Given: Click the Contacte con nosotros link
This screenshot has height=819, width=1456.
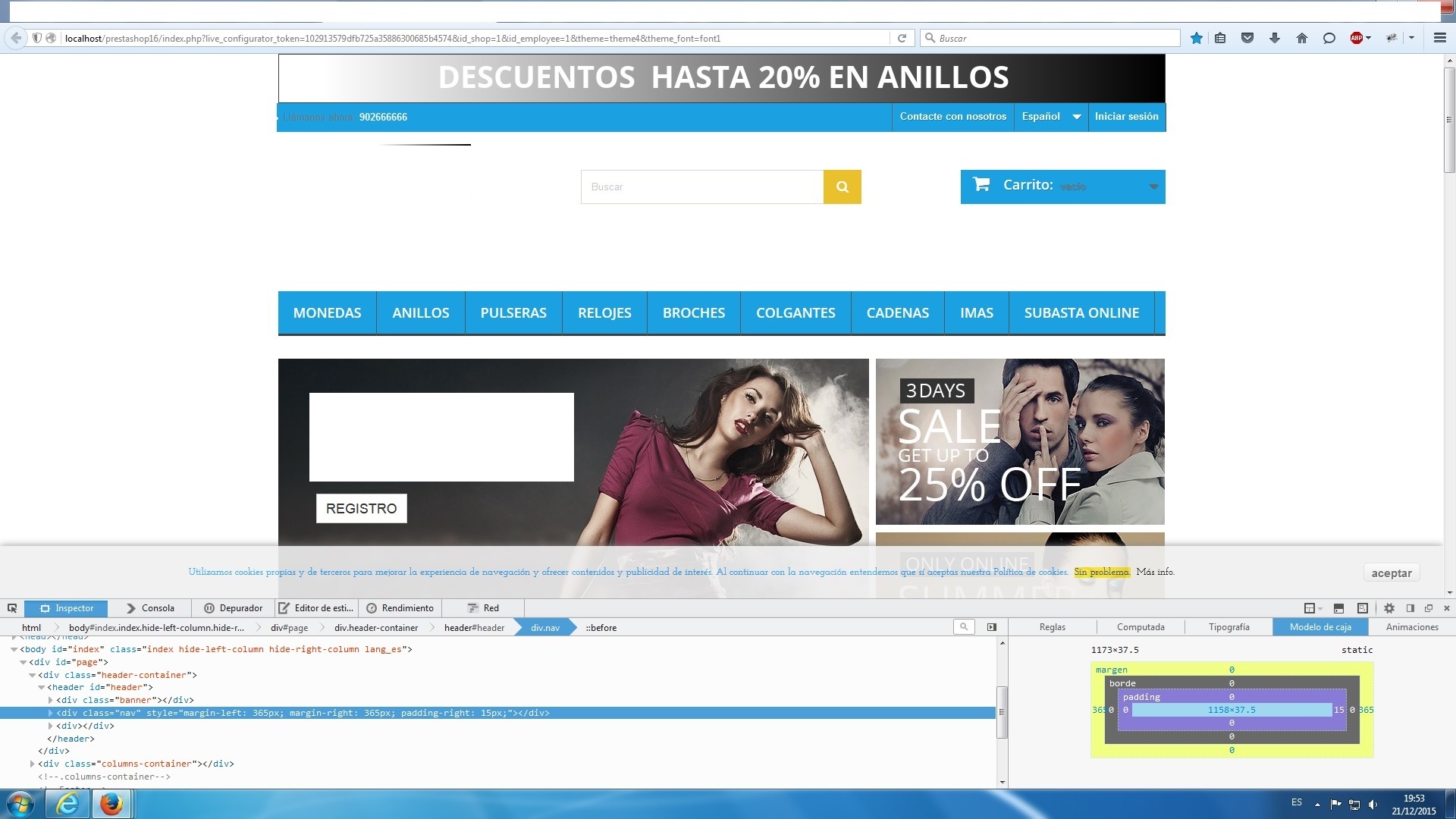Looking at the screenshot, I should click(x=953, y=117).
